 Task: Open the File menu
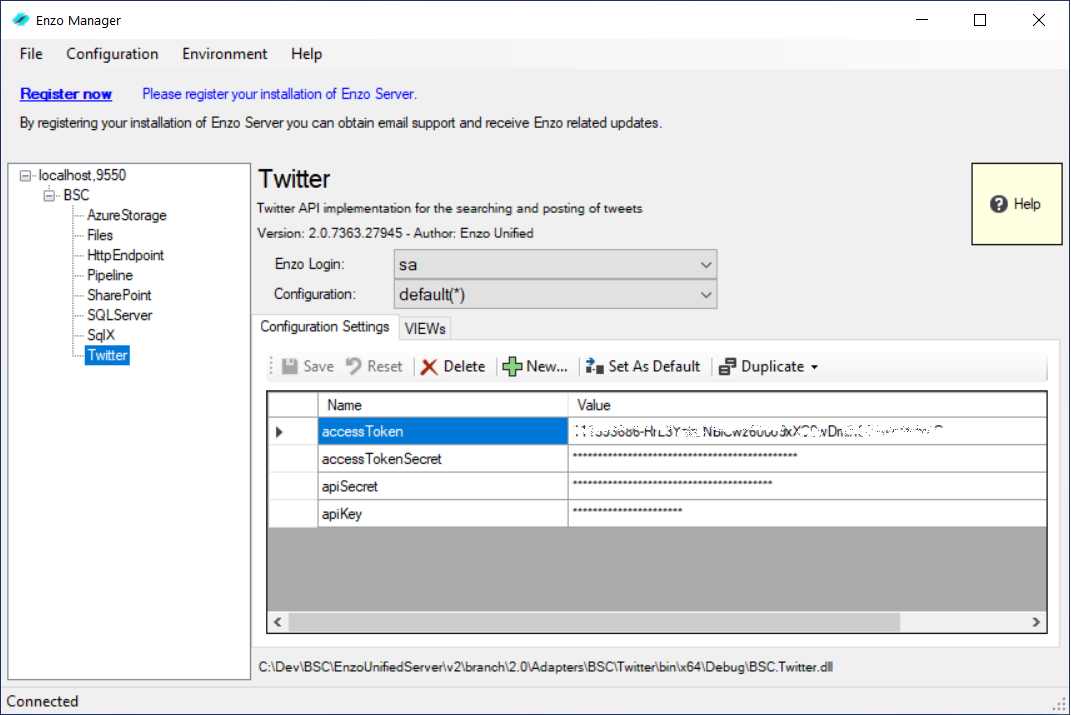[x=31, y=54]
